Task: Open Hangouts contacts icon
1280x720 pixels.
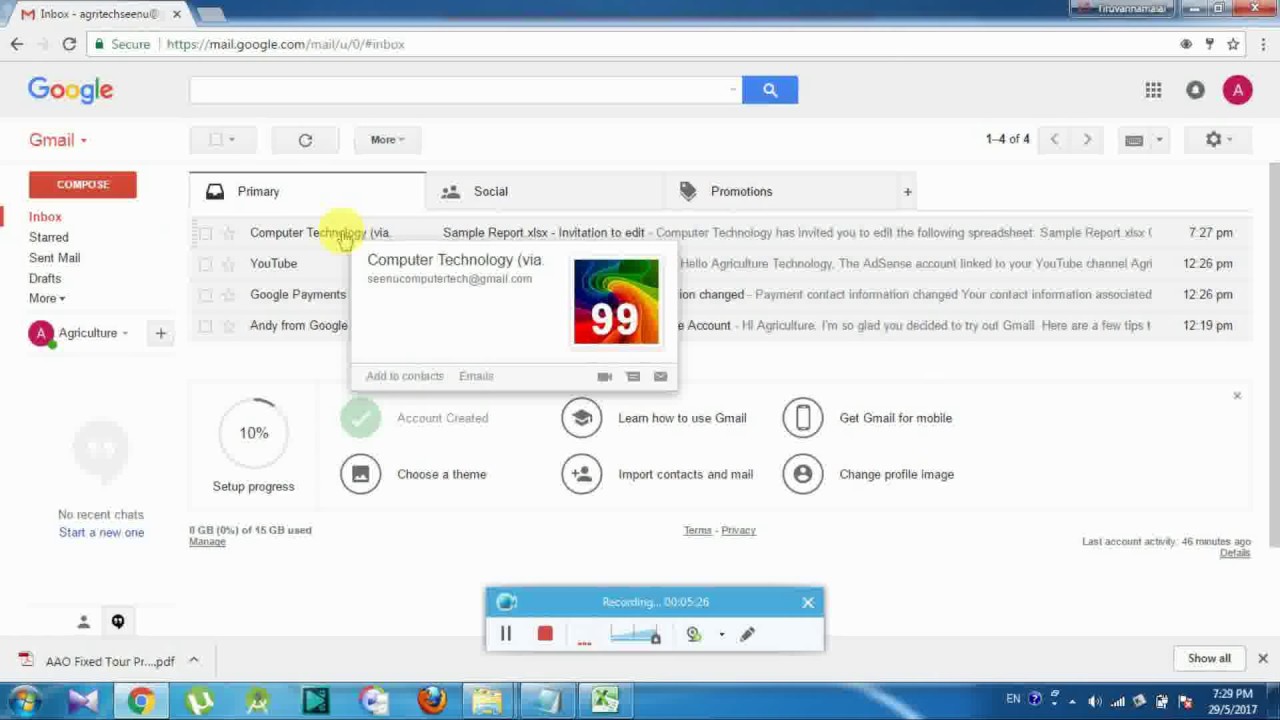Action: pyautogui.click(x=84, y=622)
